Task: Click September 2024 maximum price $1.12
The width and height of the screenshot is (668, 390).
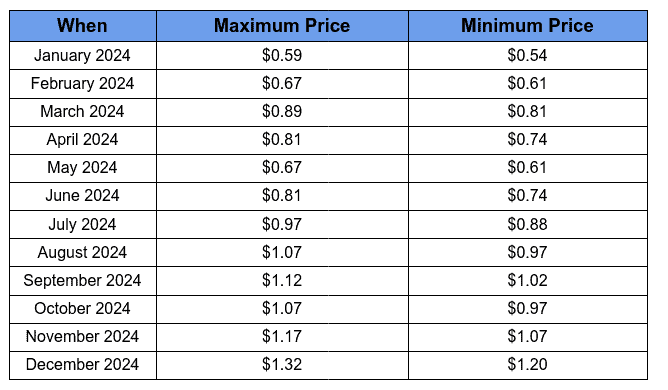Action: [282, 280]
